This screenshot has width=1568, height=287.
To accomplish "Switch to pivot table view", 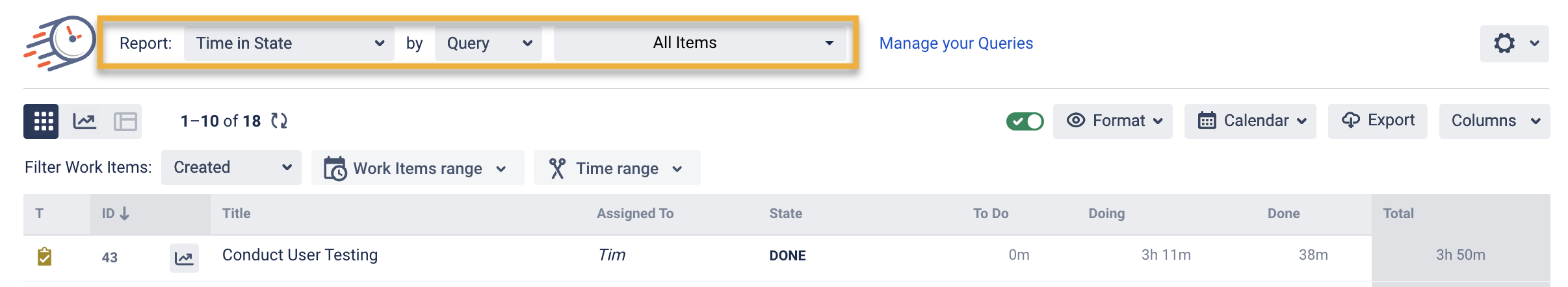I will [x=125, y=121].
